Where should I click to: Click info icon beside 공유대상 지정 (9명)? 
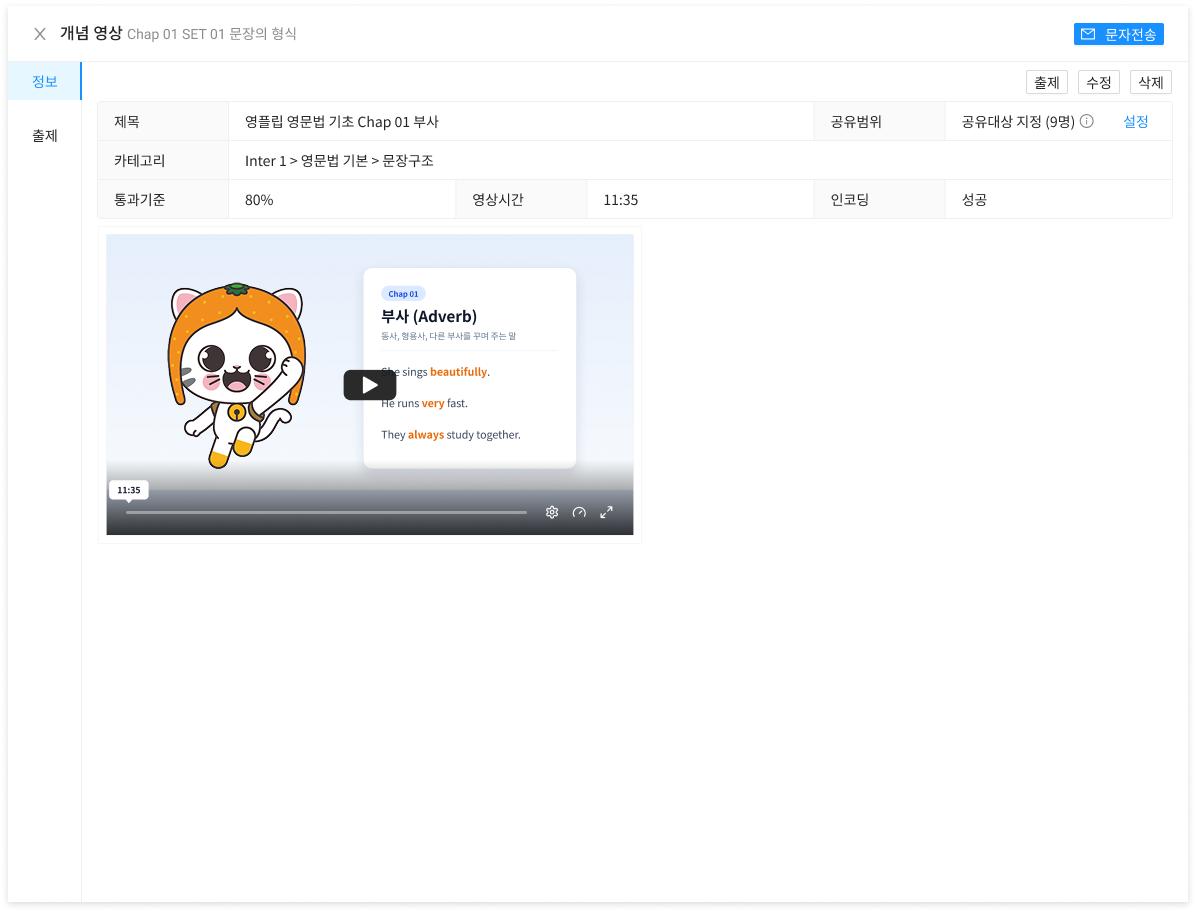point(1087,121)
